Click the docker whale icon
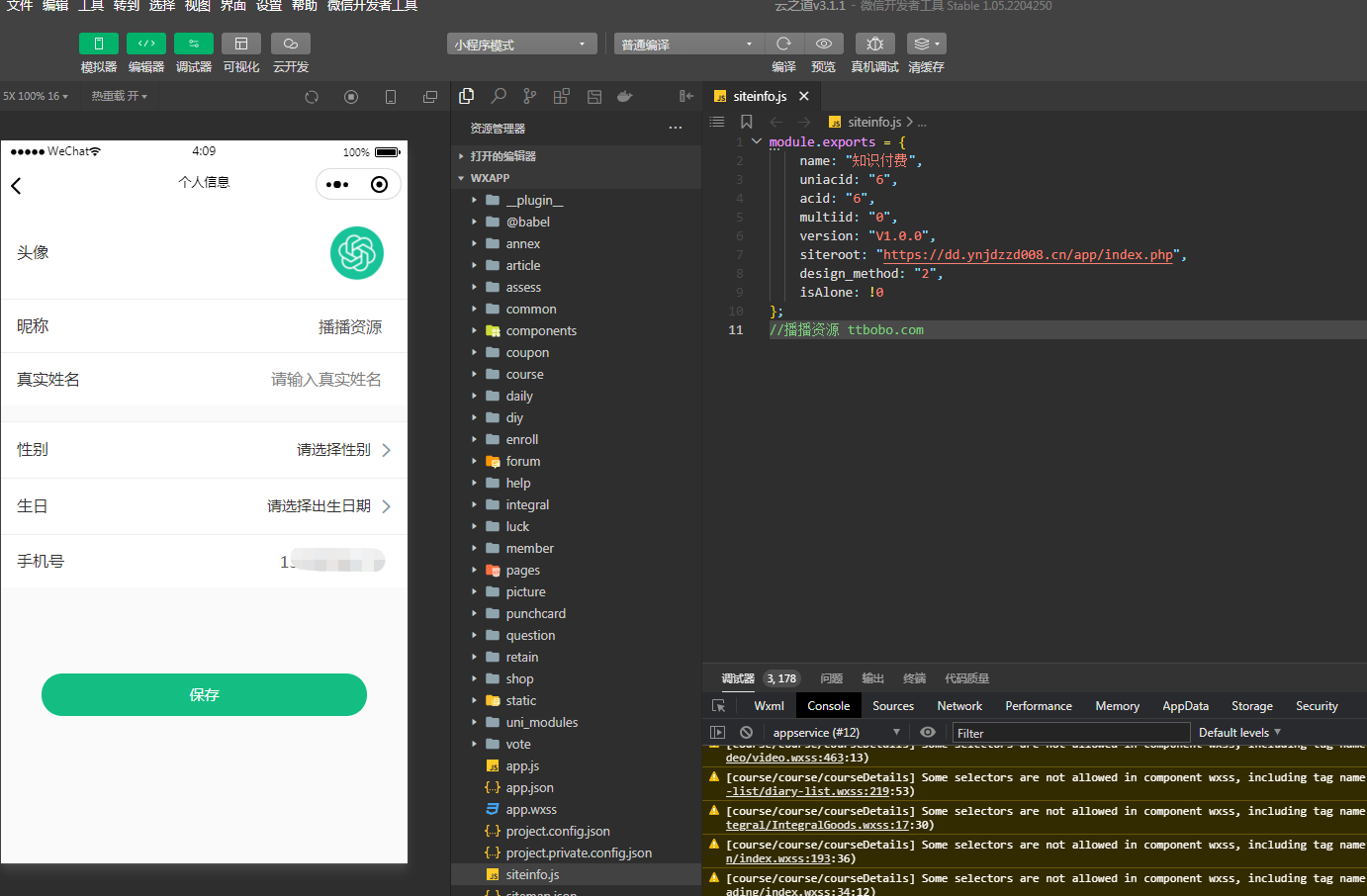1367x896 pixels. [x=625, y=96]
